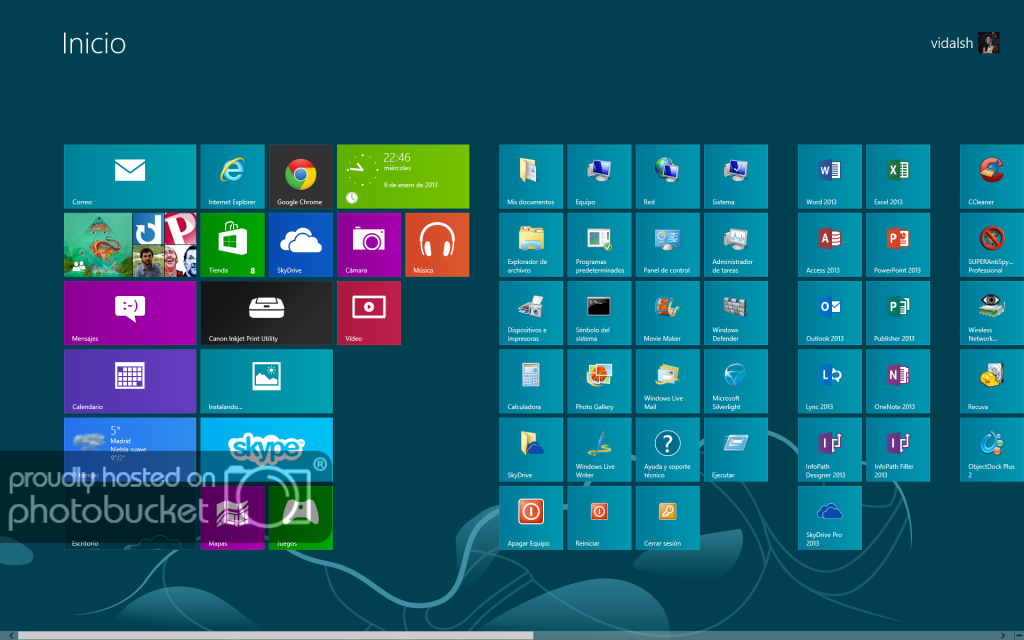
Task: Click the Reiniciar tile
Action: [599, 517]
